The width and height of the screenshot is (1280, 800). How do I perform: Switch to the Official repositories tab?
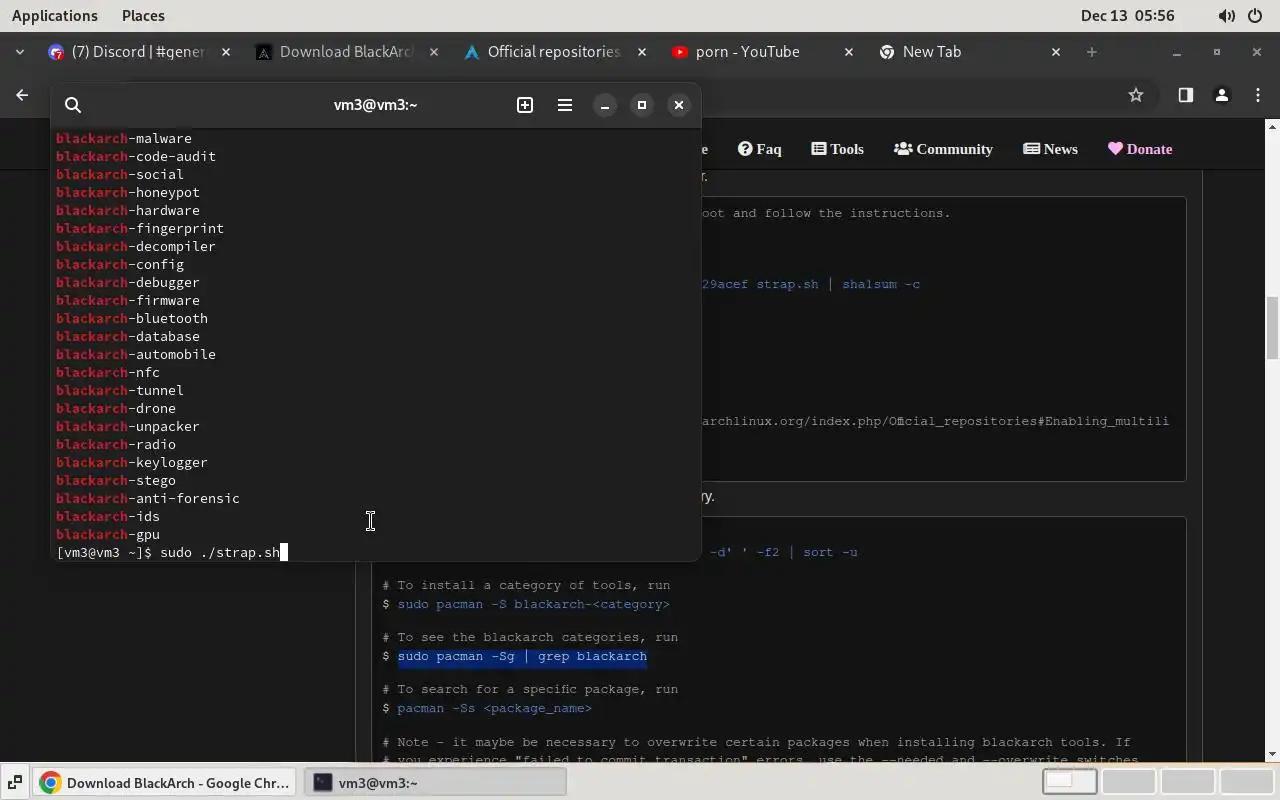553,52
